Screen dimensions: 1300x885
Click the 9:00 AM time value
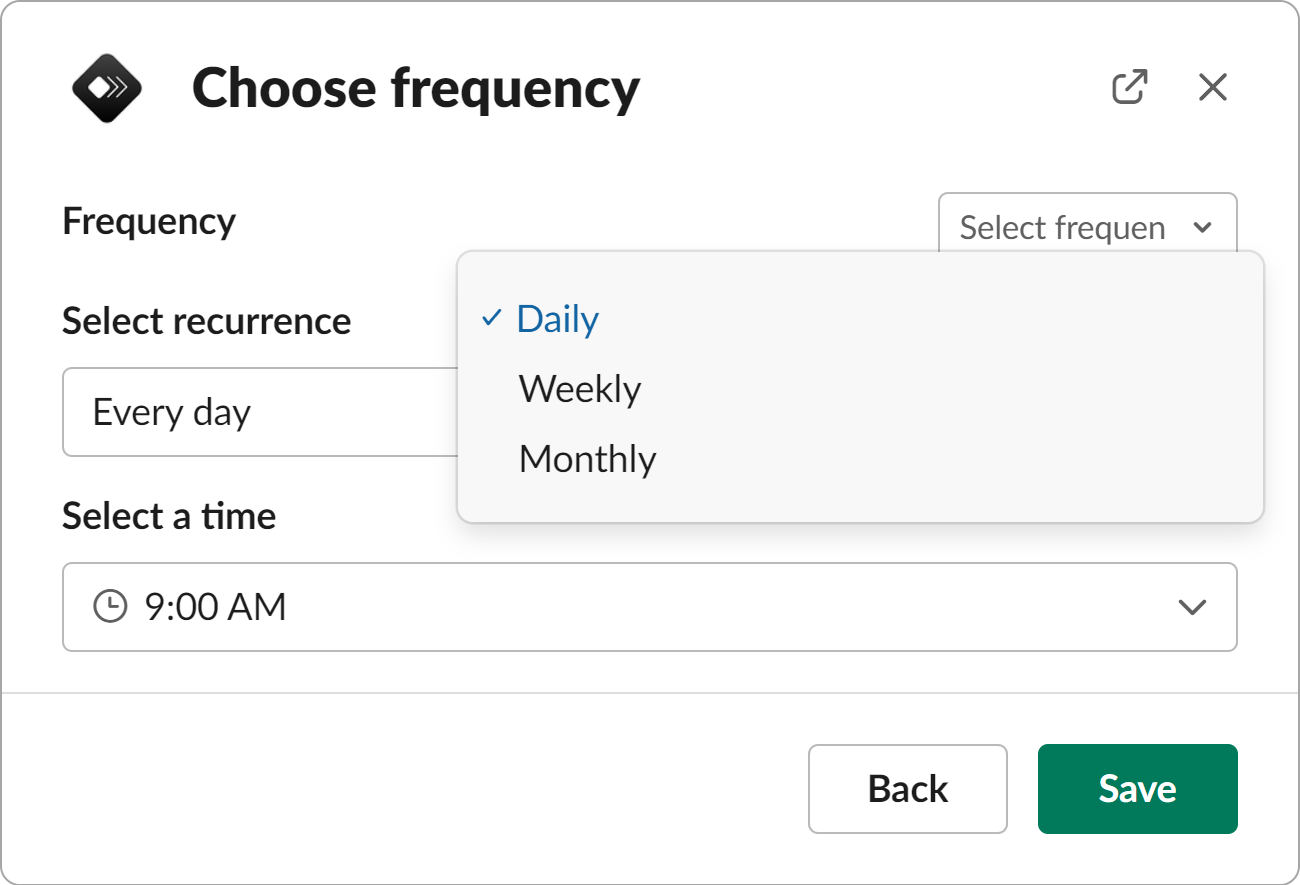pos(216,607)
